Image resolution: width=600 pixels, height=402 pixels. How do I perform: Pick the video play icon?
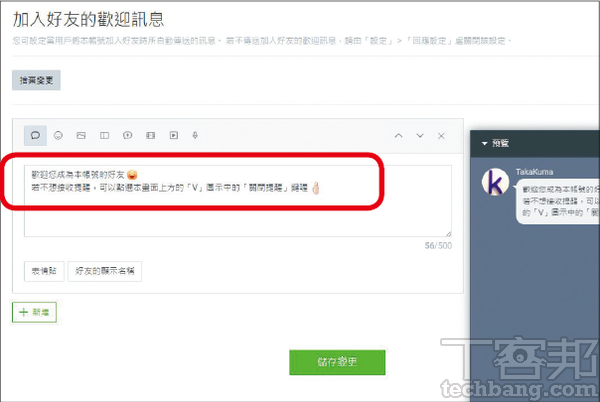click(x=174, y=135)
